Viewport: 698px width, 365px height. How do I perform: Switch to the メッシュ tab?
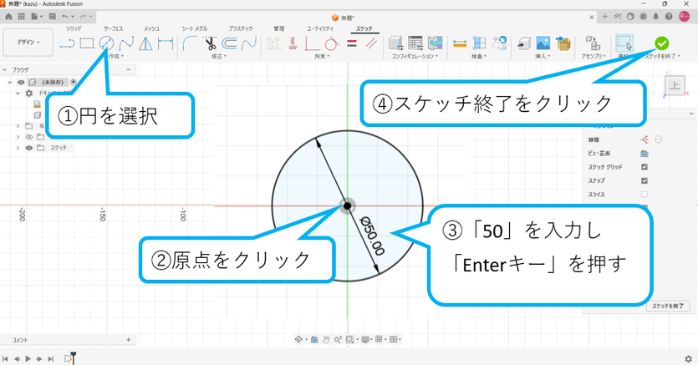[151, 28]
